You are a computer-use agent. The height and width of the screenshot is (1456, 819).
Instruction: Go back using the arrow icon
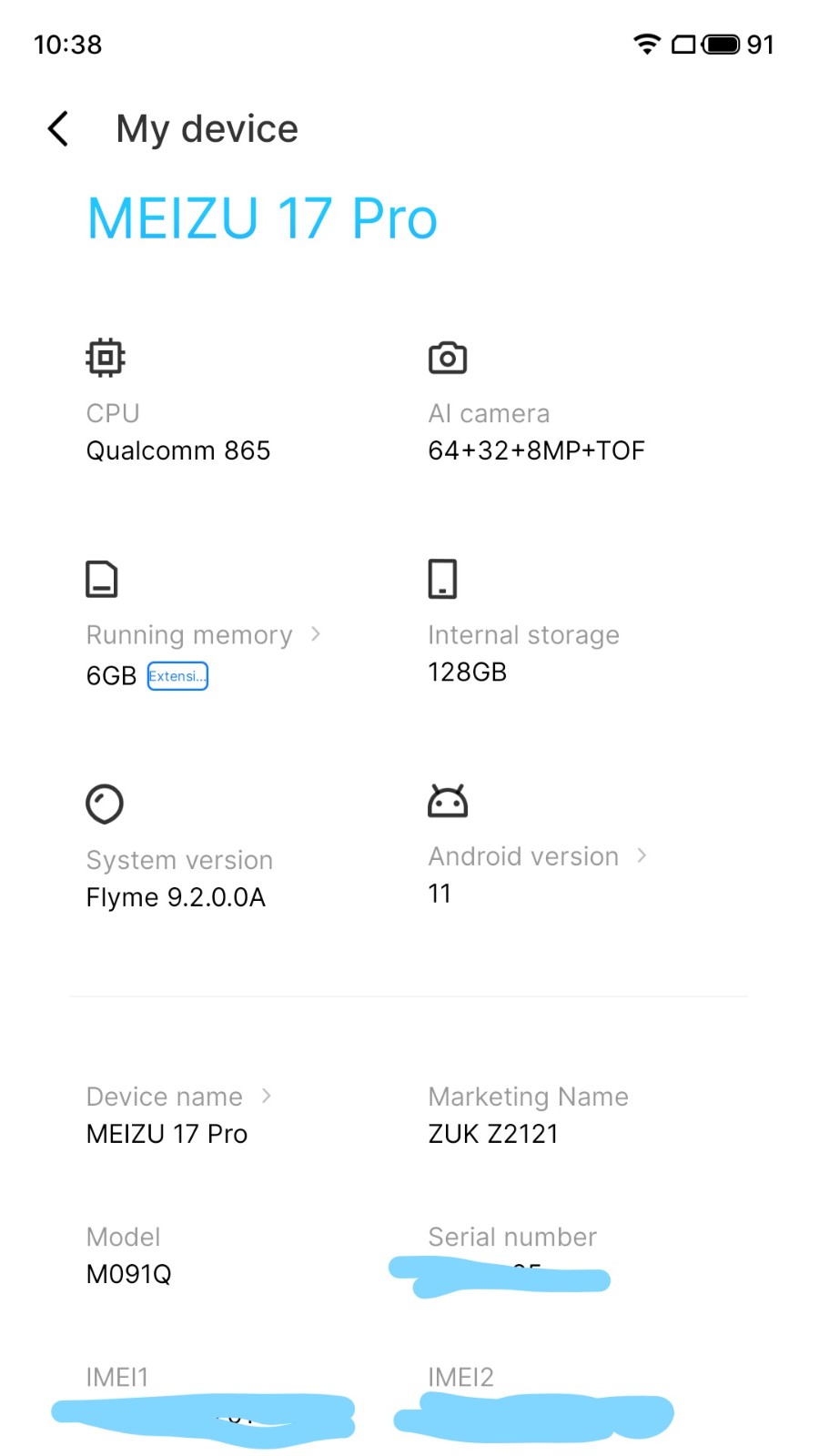pos(58,128)
